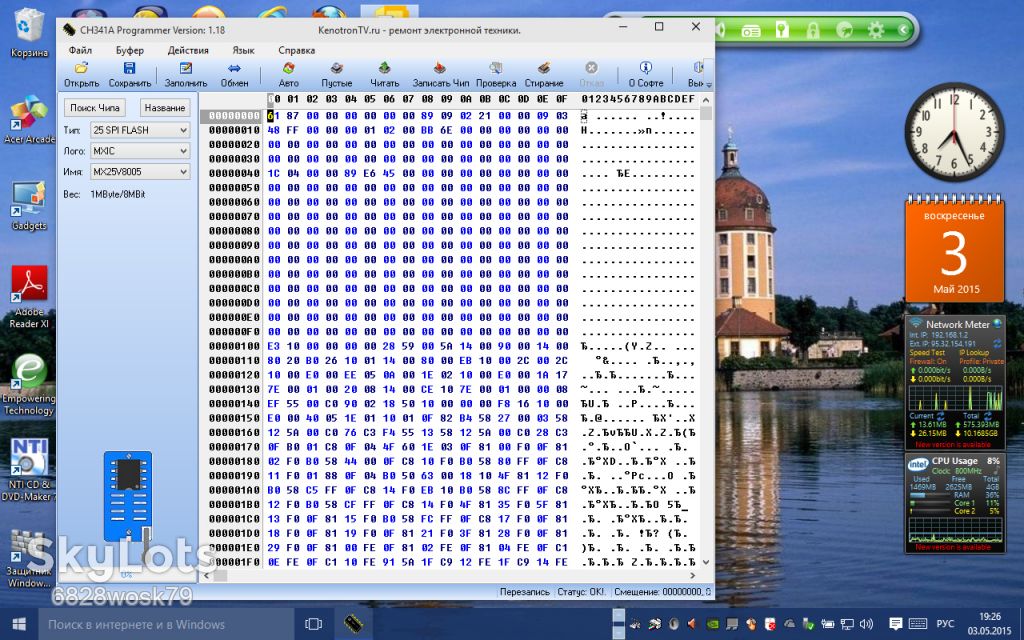Click the calendar gadget showing 3 Май 2015
Screen dimensions: 1024x640
(x=954, y=248)
